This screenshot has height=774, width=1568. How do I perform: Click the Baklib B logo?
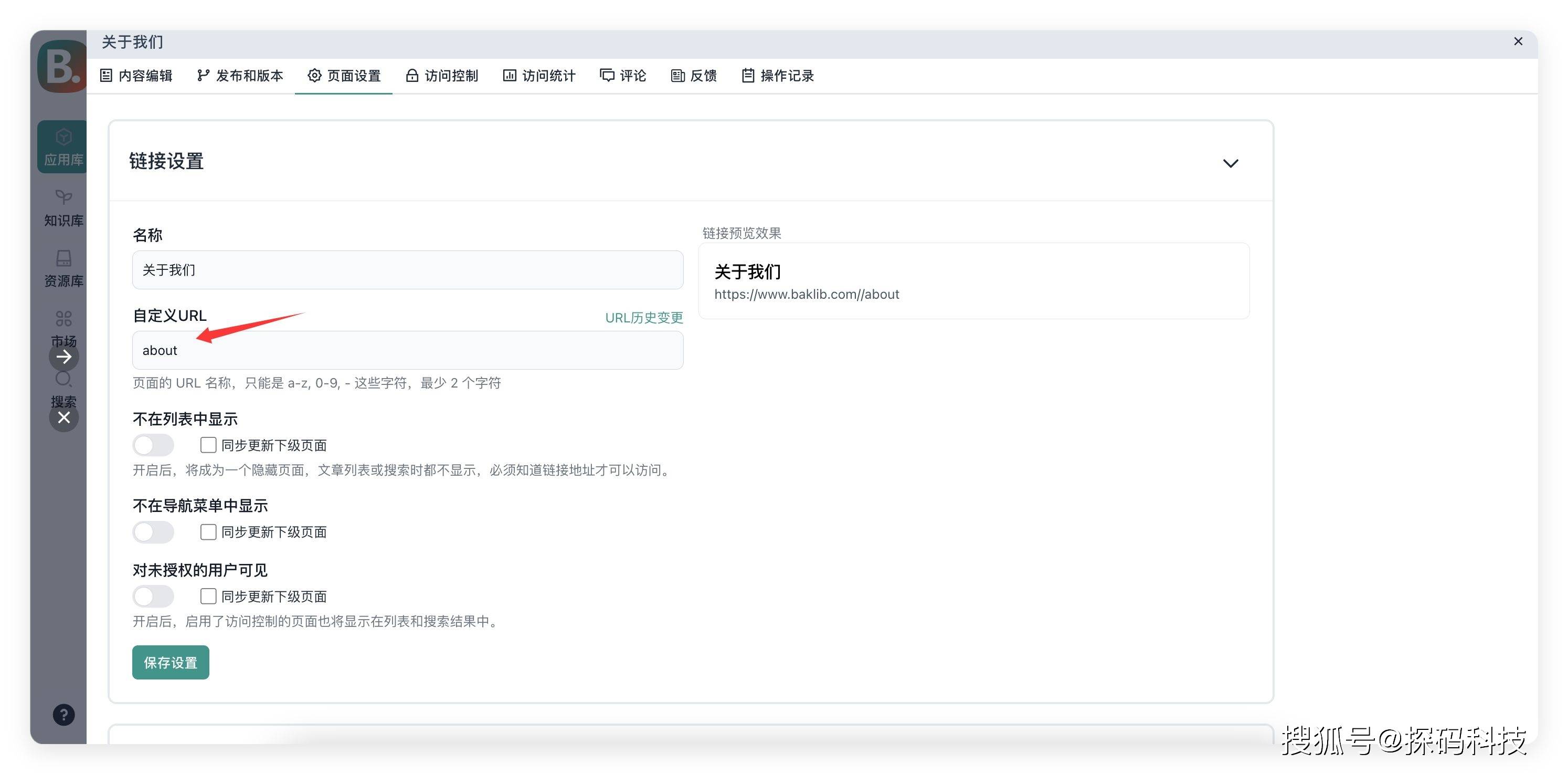click(x=62, y=66)
